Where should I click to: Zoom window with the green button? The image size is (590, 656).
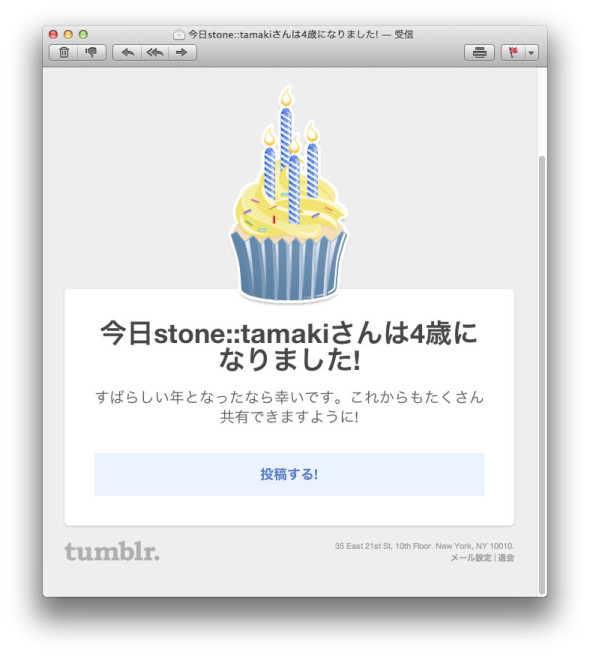[83, 34]
